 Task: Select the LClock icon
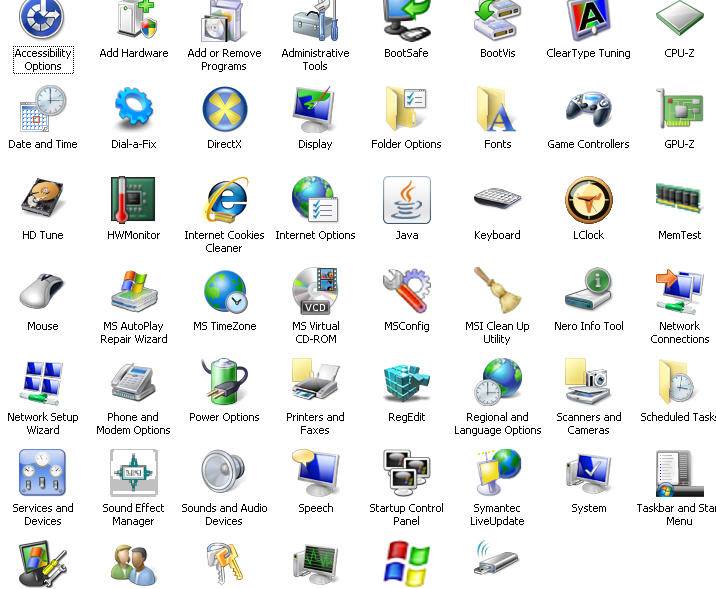[x=589, y=200]
